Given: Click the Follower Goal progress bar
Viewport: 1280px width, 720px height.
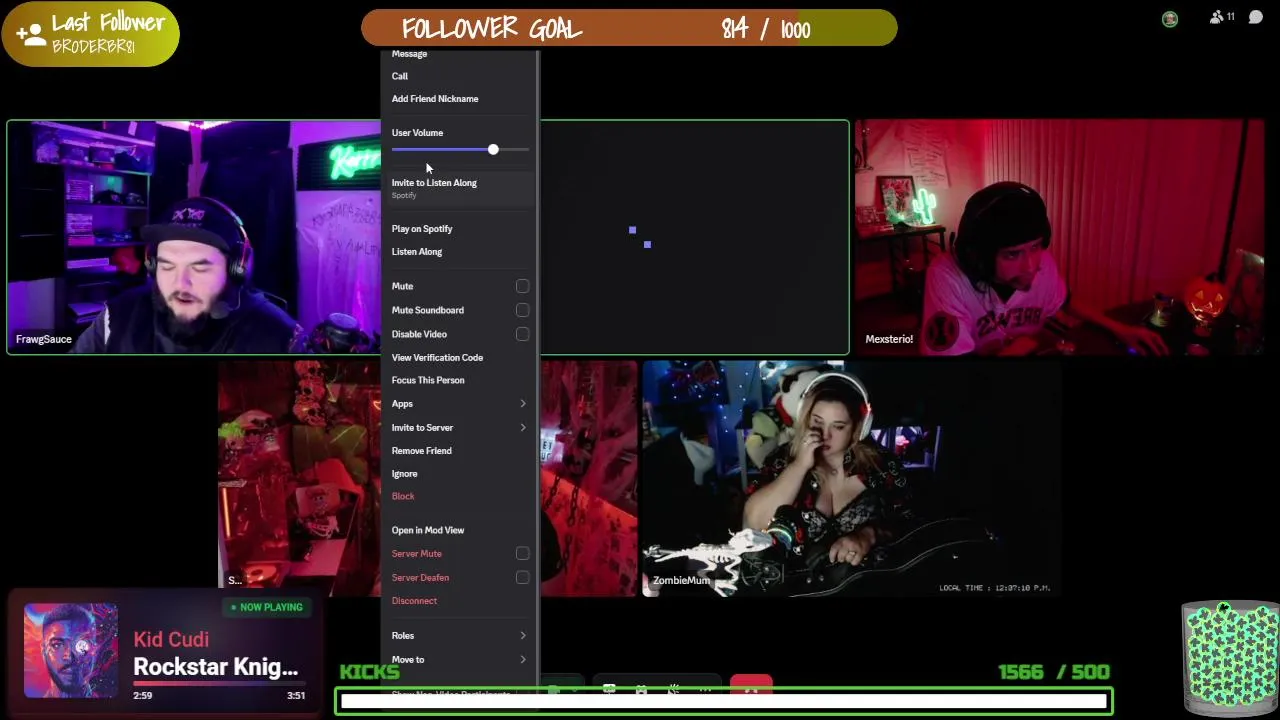Looking at the screenshot, I should [x=629, y=28].
